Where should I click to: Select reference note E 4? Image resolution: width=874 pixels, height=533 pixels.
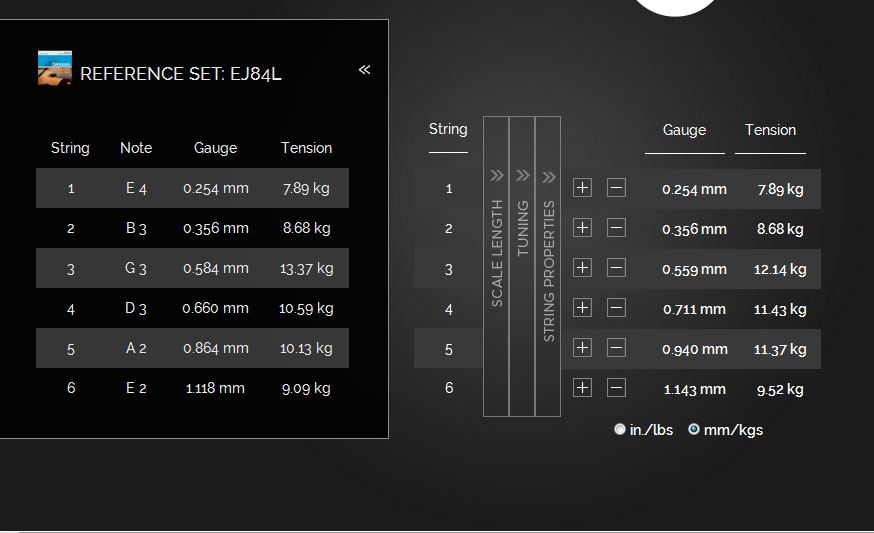coord(136,188)
